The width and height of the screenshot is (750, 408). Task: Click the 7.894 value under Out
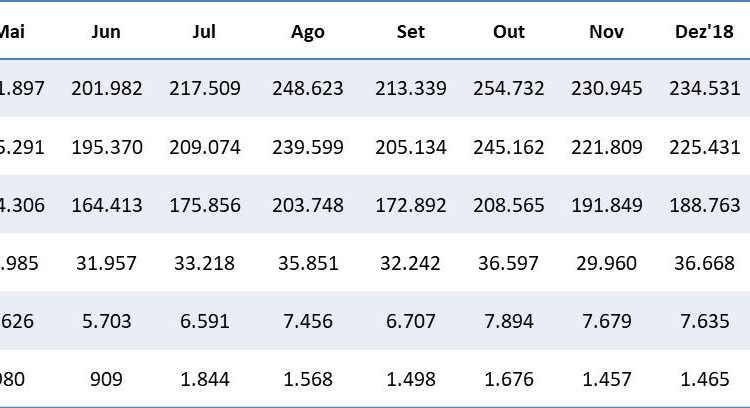pyautogui.click(x=509, y=321)
